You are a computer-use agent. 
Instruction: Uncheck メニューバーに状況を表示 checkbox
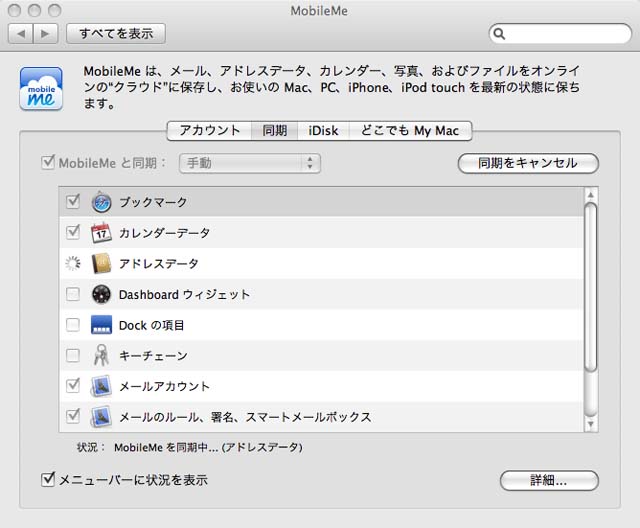click(48, 479)
